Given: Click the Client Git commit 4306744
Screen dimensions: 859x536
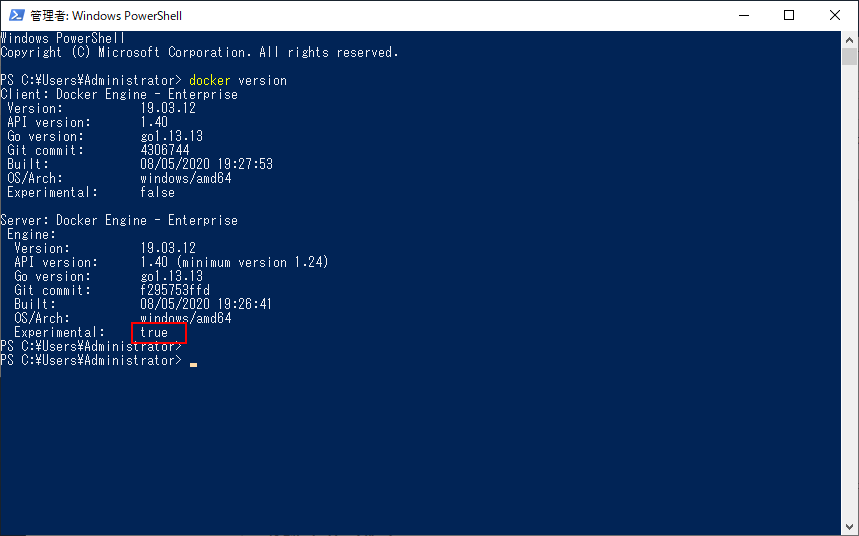Looking at the screenshot, I should click(164, 150).
